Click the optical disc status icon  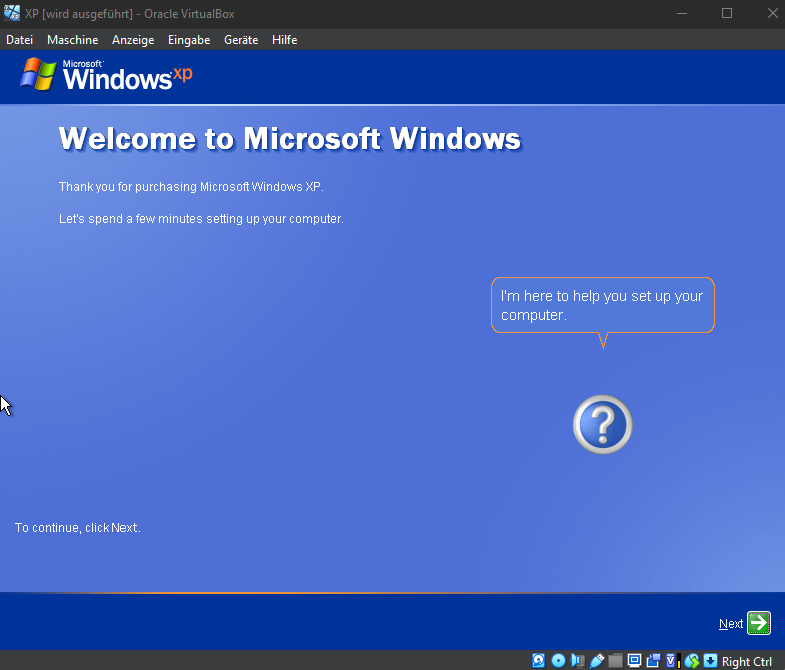[x=558, y=660]
